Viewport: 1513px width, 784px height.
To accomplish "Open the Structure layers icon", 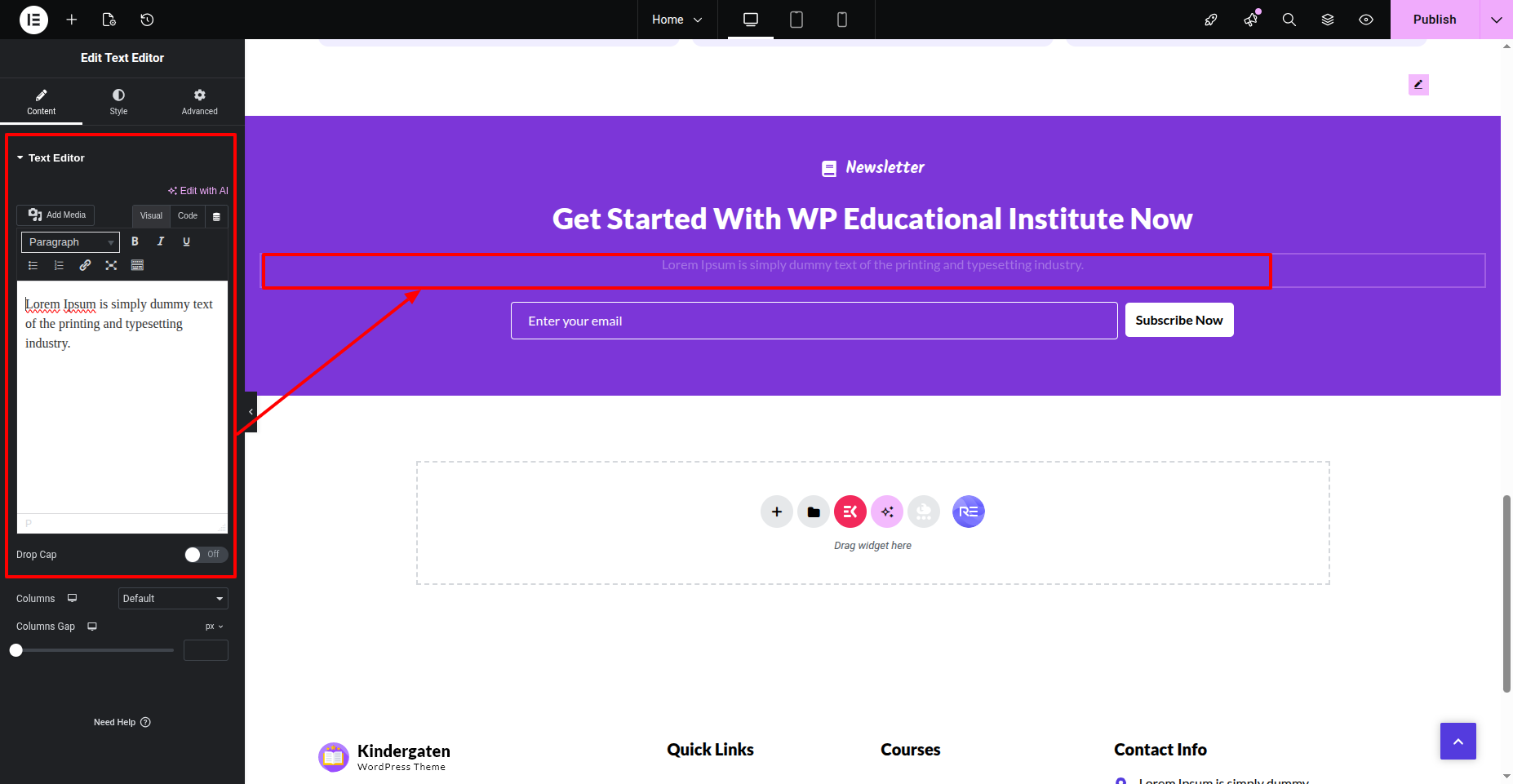I will (x=1328, y=20).
